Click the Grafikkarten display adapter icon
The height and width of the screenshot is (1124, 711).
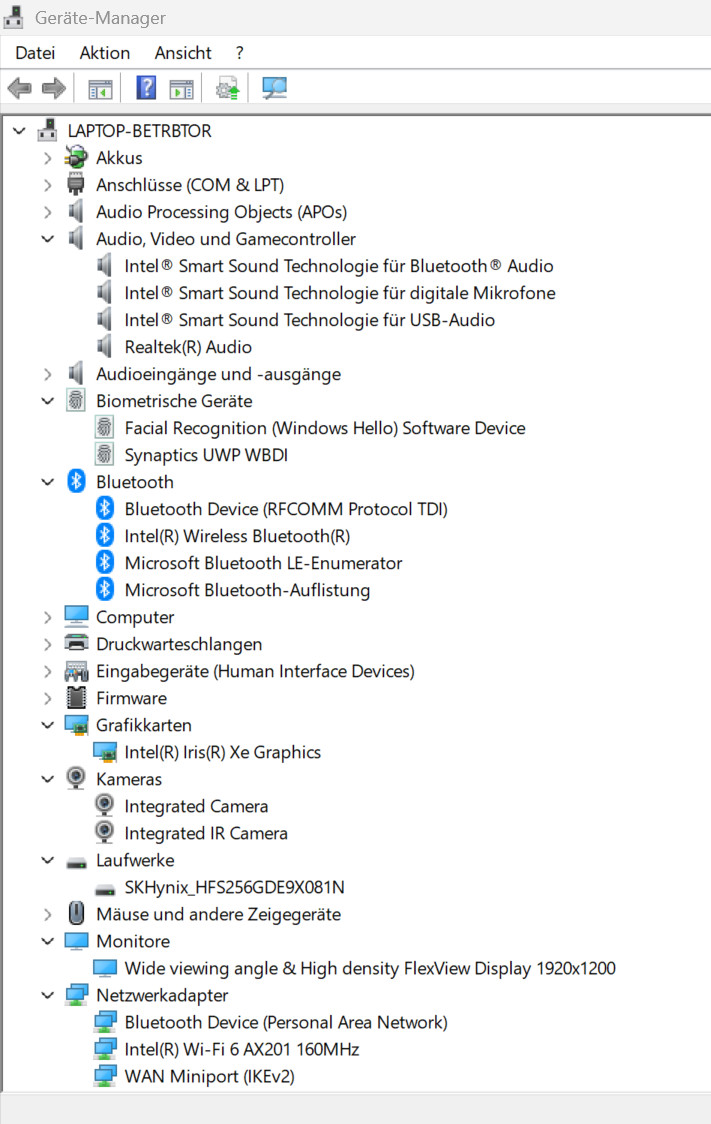pos(76,725)
